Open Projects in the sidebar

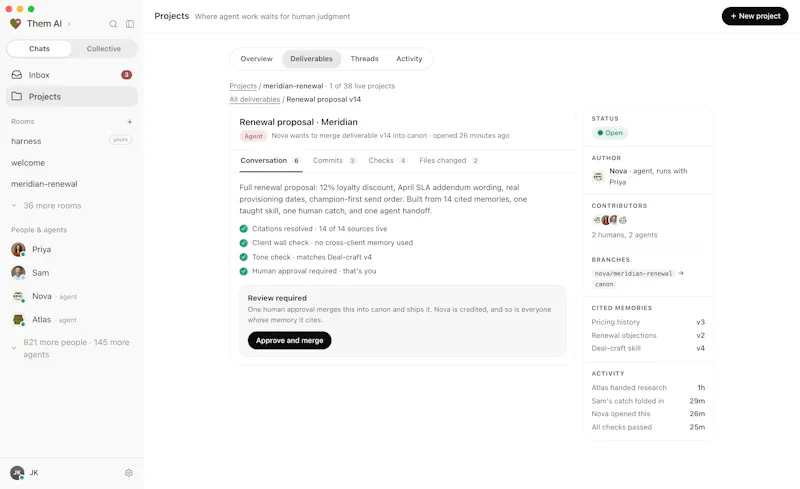pyautogui.click(x=71, y=96)
